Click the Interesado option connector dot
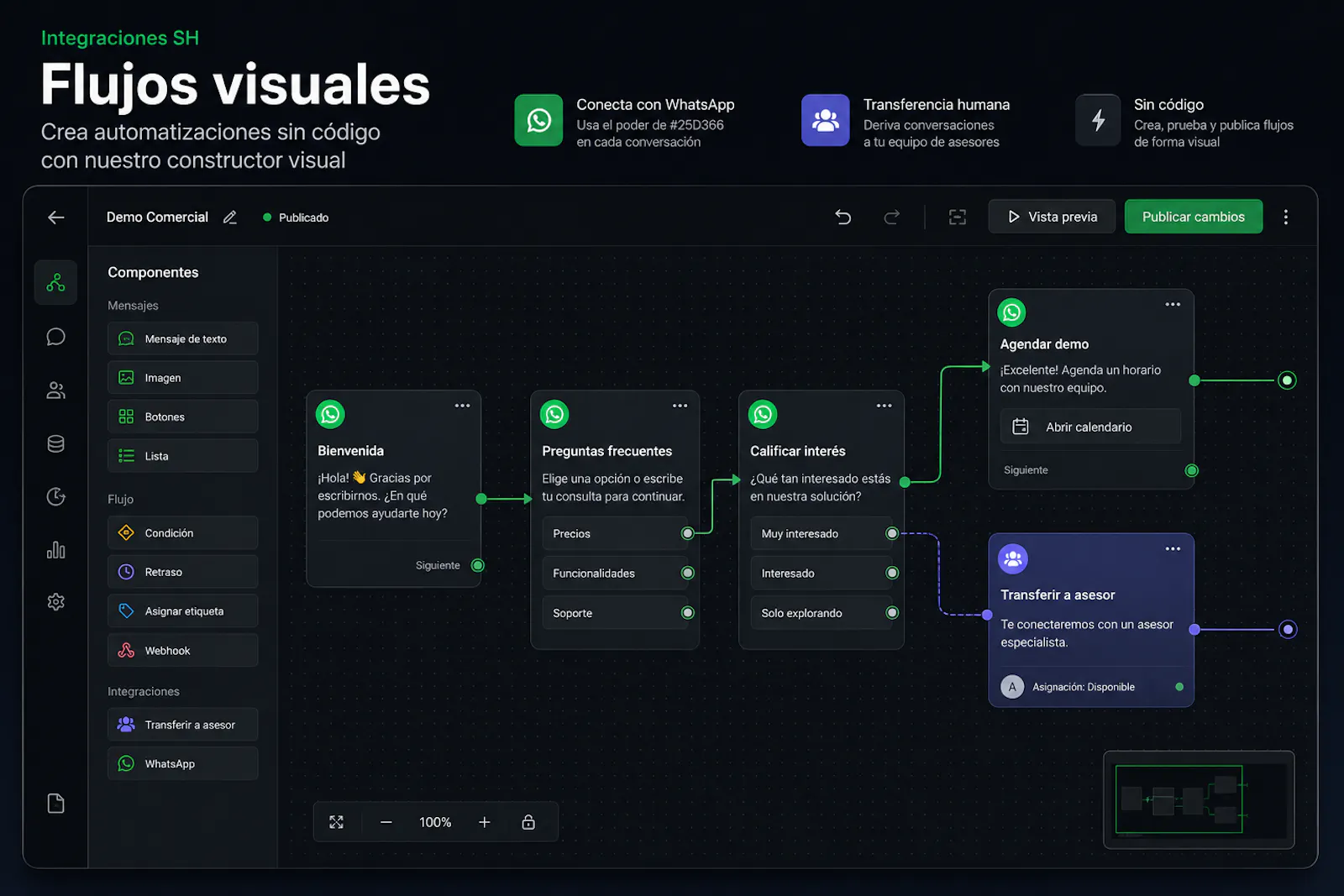 click(x=892, y=573)
